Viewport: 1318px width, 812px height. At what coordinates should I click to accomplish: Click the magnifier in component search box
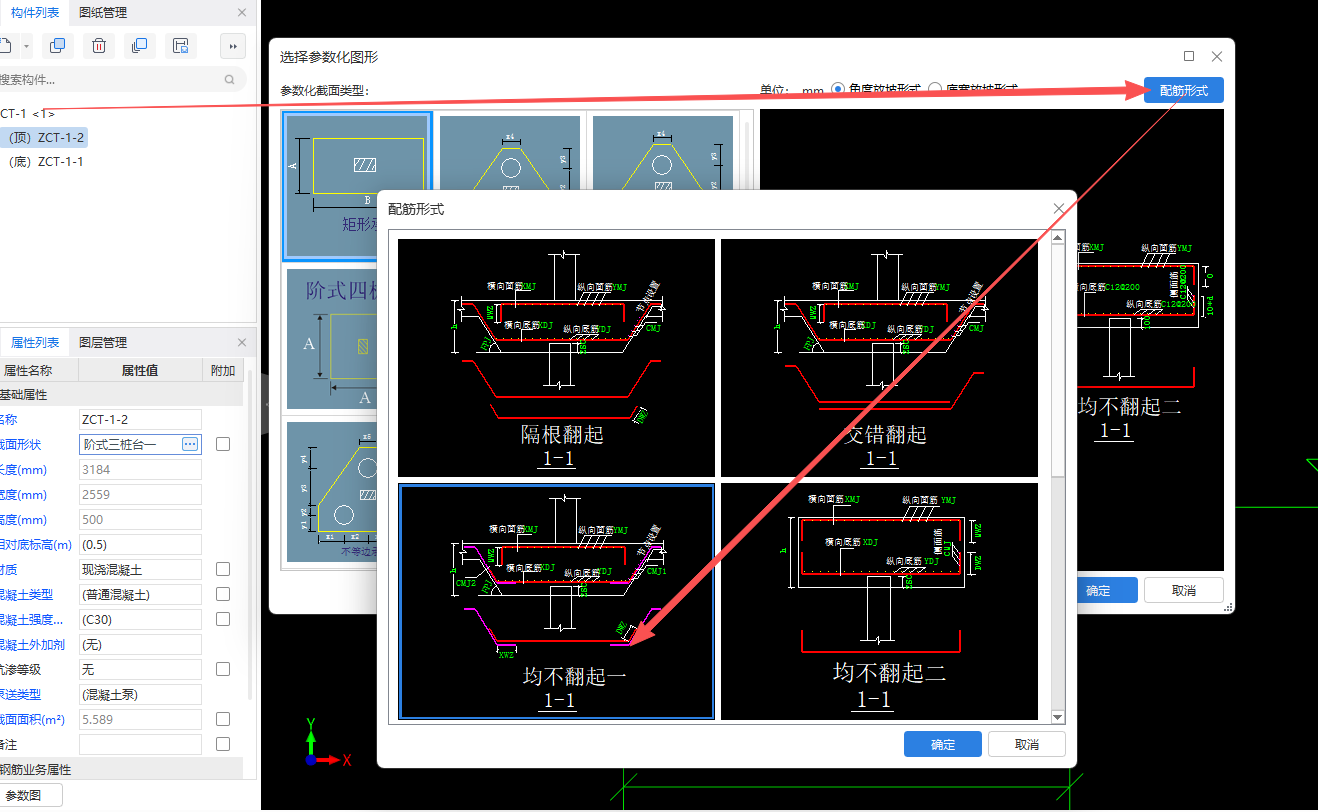(230, 80)
